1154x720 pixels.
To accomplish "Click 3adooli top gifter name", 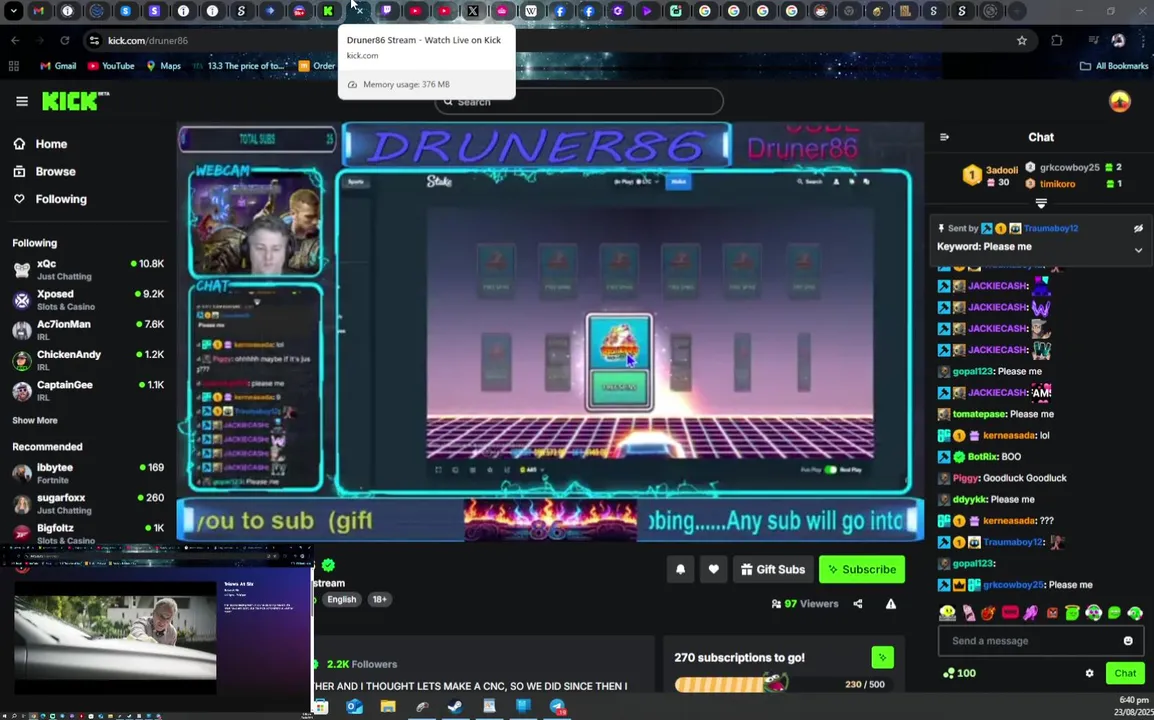I will tap(1002, 170).
